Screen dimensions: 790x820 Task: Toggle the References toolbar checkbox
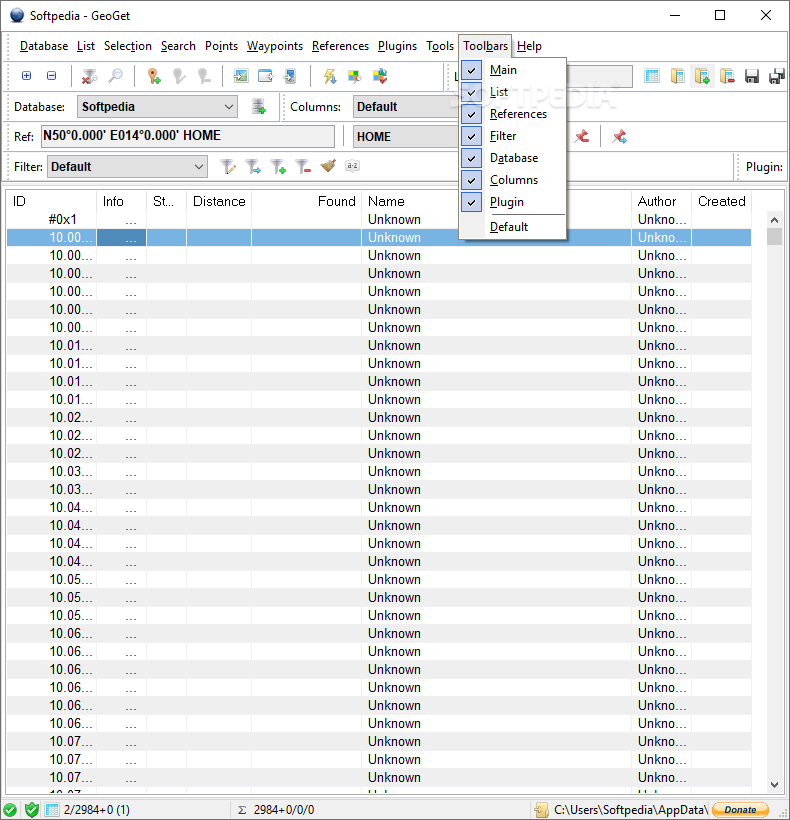click(471, 114)
